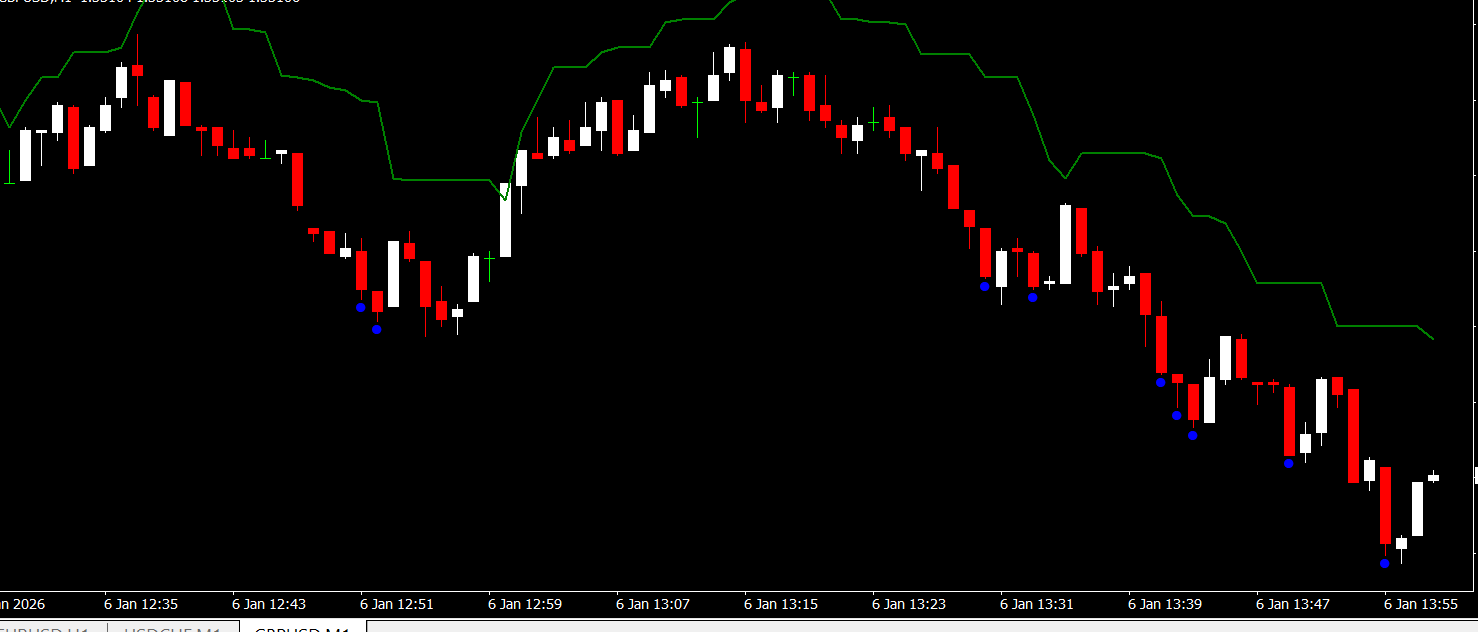The image size is (1478, 632).
Task: Click the Jan 2026 date label on time axis
Action: pyautogui.click(x=22, y=604)
